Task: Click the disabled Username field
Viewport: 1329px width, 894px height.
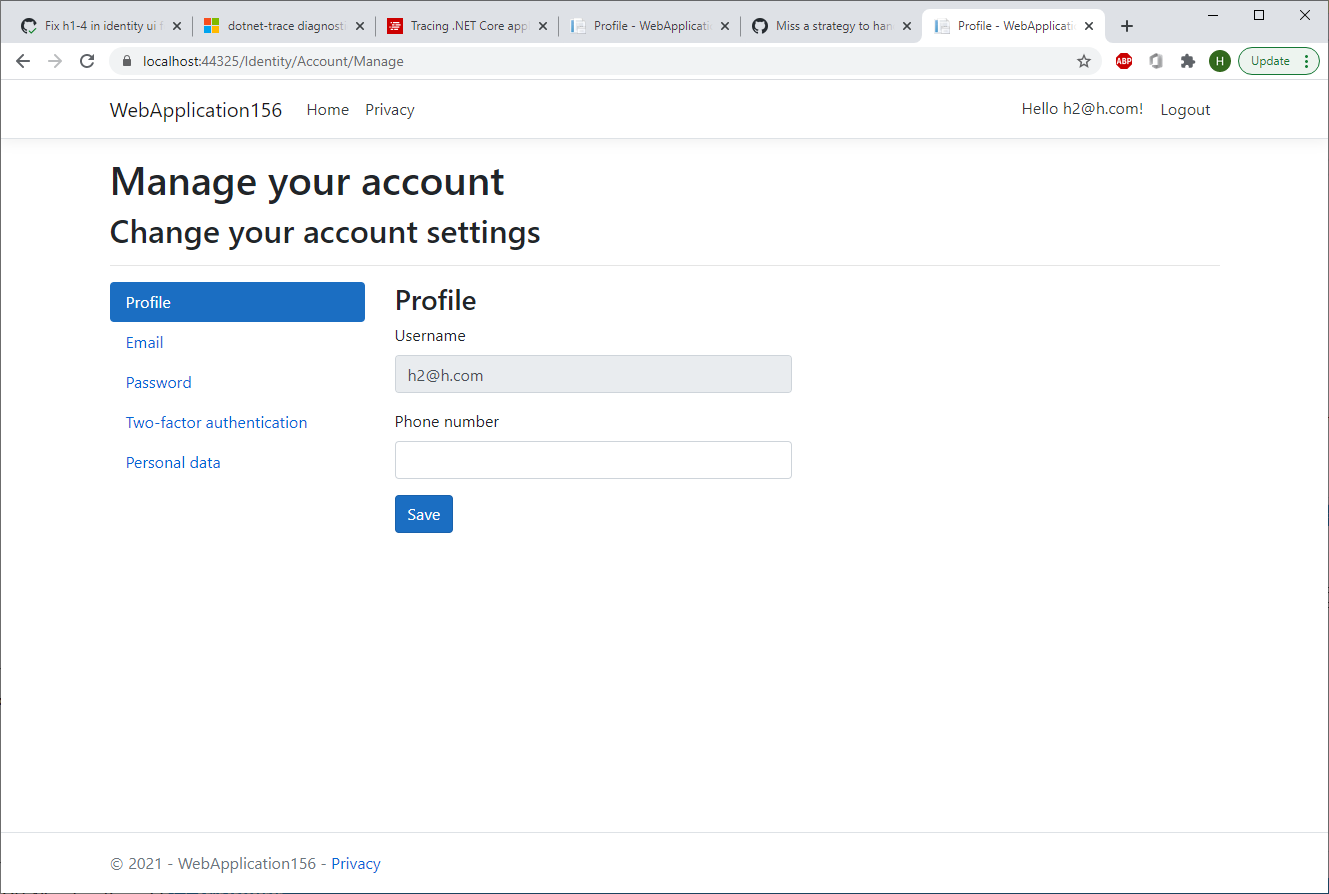Action: coord(593,374)
